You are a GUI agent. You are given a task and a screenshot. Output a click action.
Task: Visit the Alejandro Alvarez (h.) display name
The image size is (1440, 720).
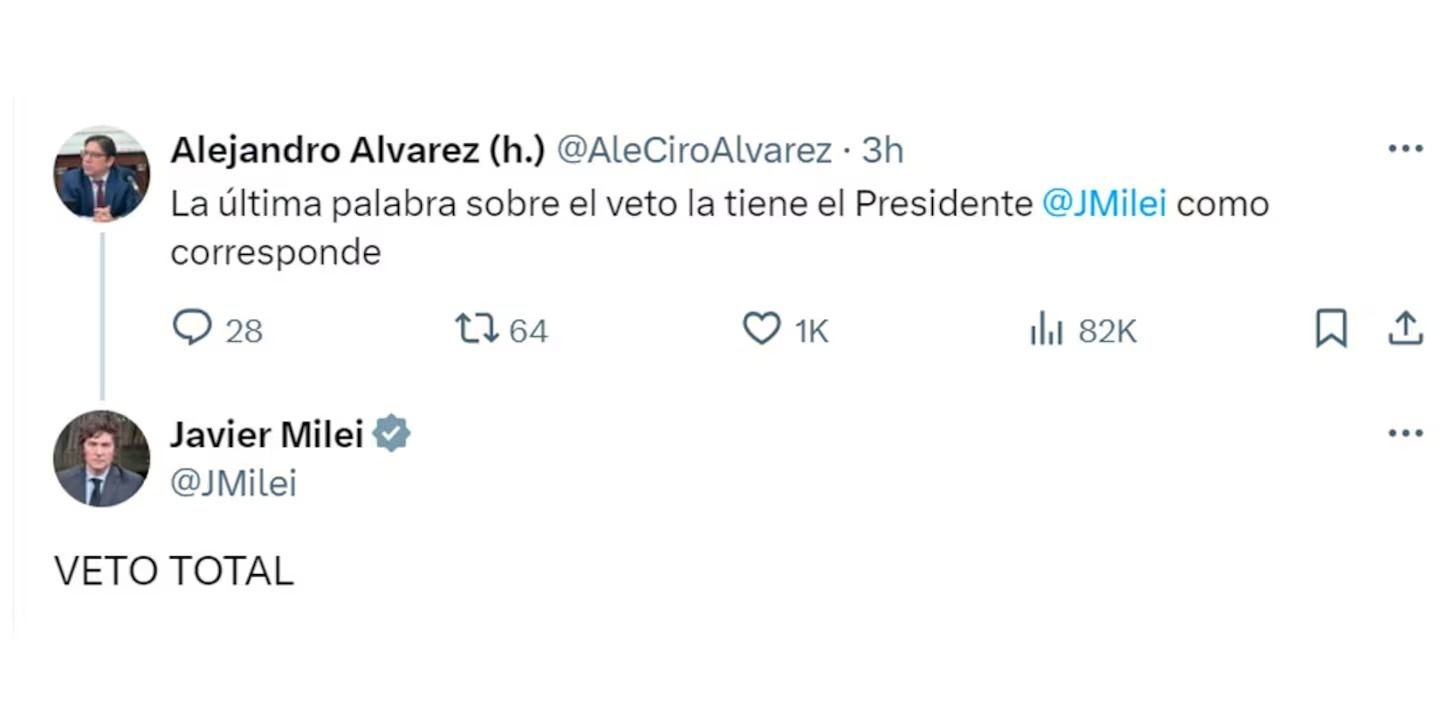pos(357,150)
